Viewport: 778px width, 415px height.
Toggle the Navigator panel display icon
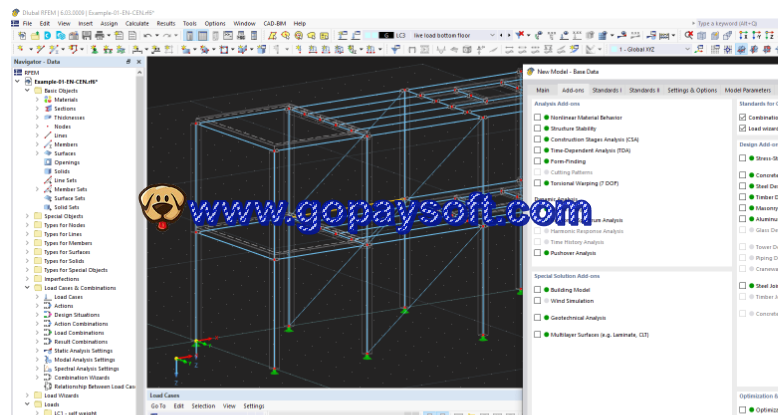pyautogui.click(x=190, y=36)
